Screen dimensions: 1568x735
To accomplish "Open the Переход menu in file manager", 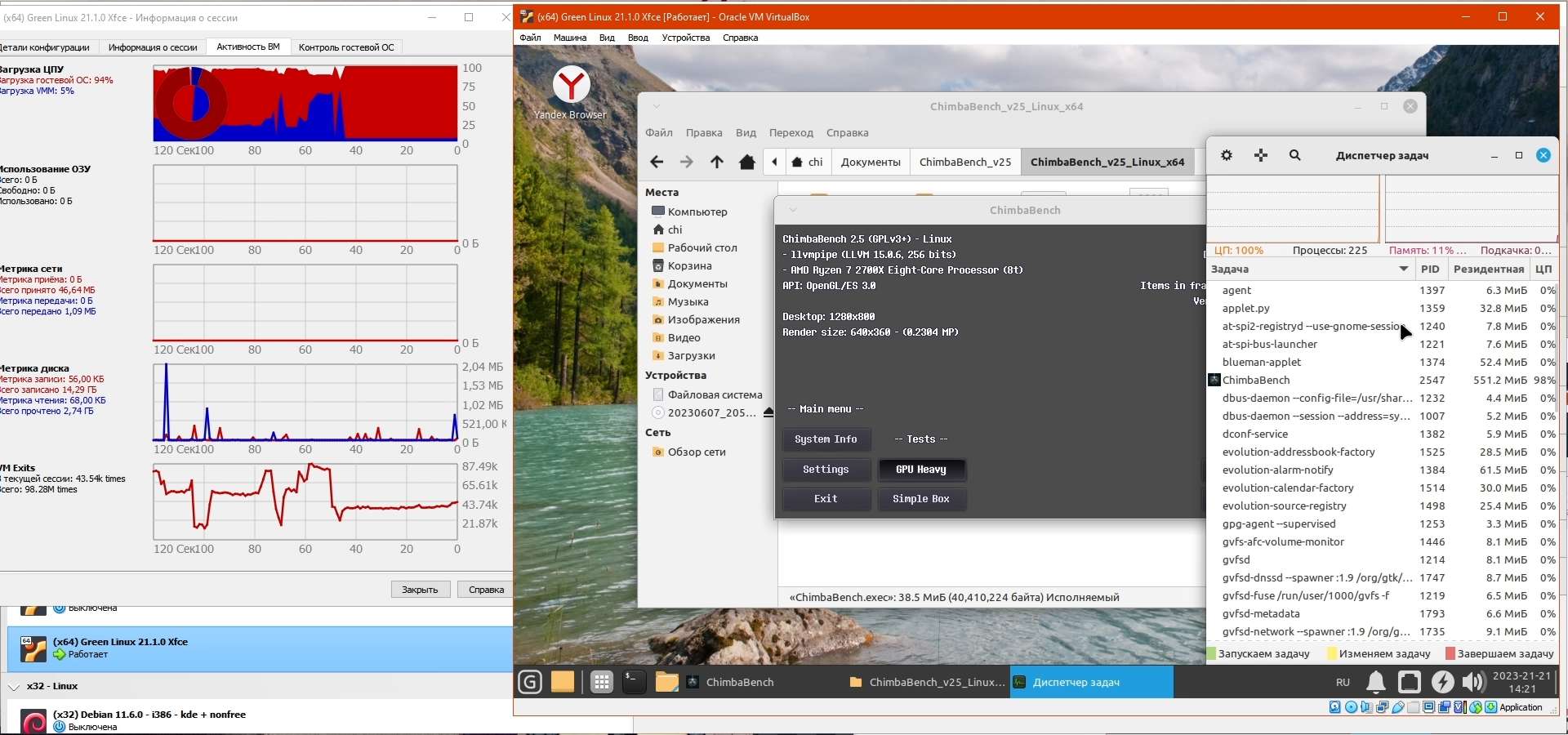I will pos(791,133).
